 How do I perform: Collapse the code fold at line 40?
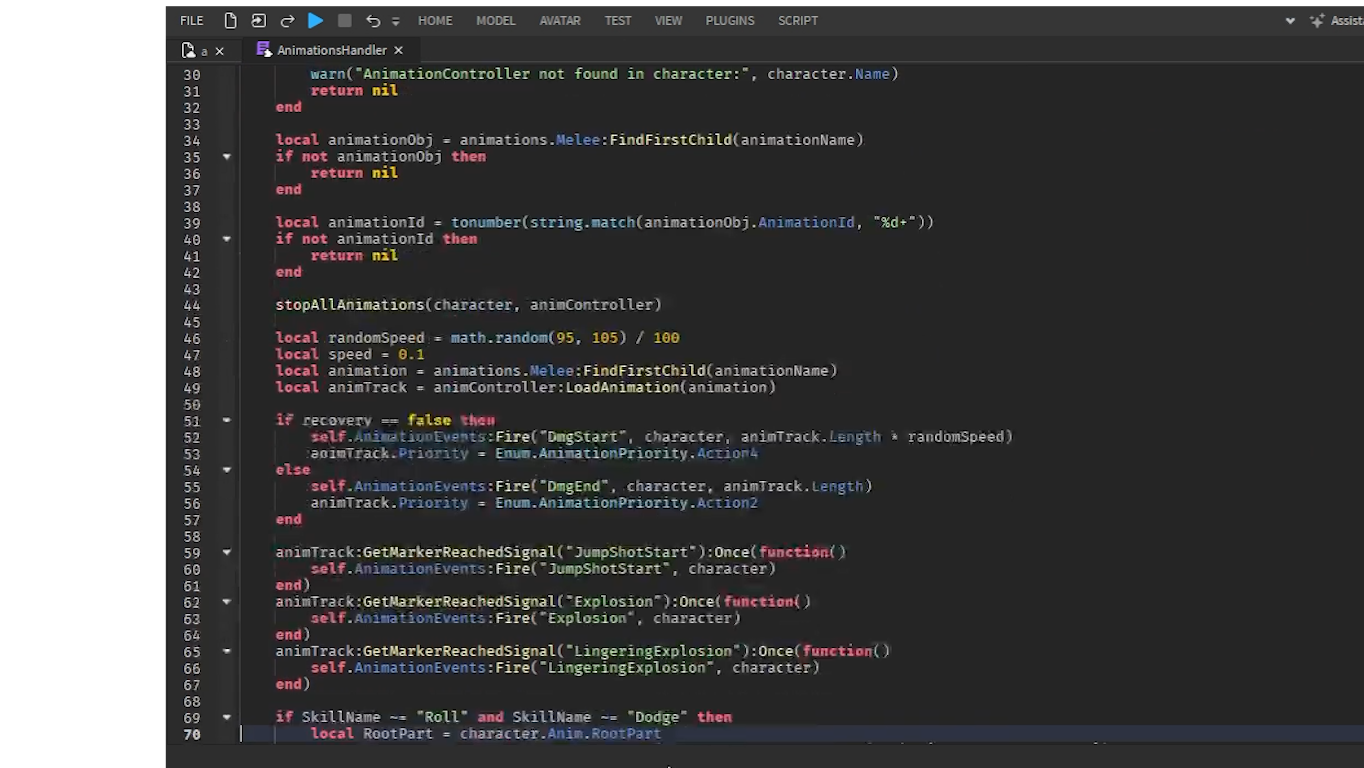point(227,239)
